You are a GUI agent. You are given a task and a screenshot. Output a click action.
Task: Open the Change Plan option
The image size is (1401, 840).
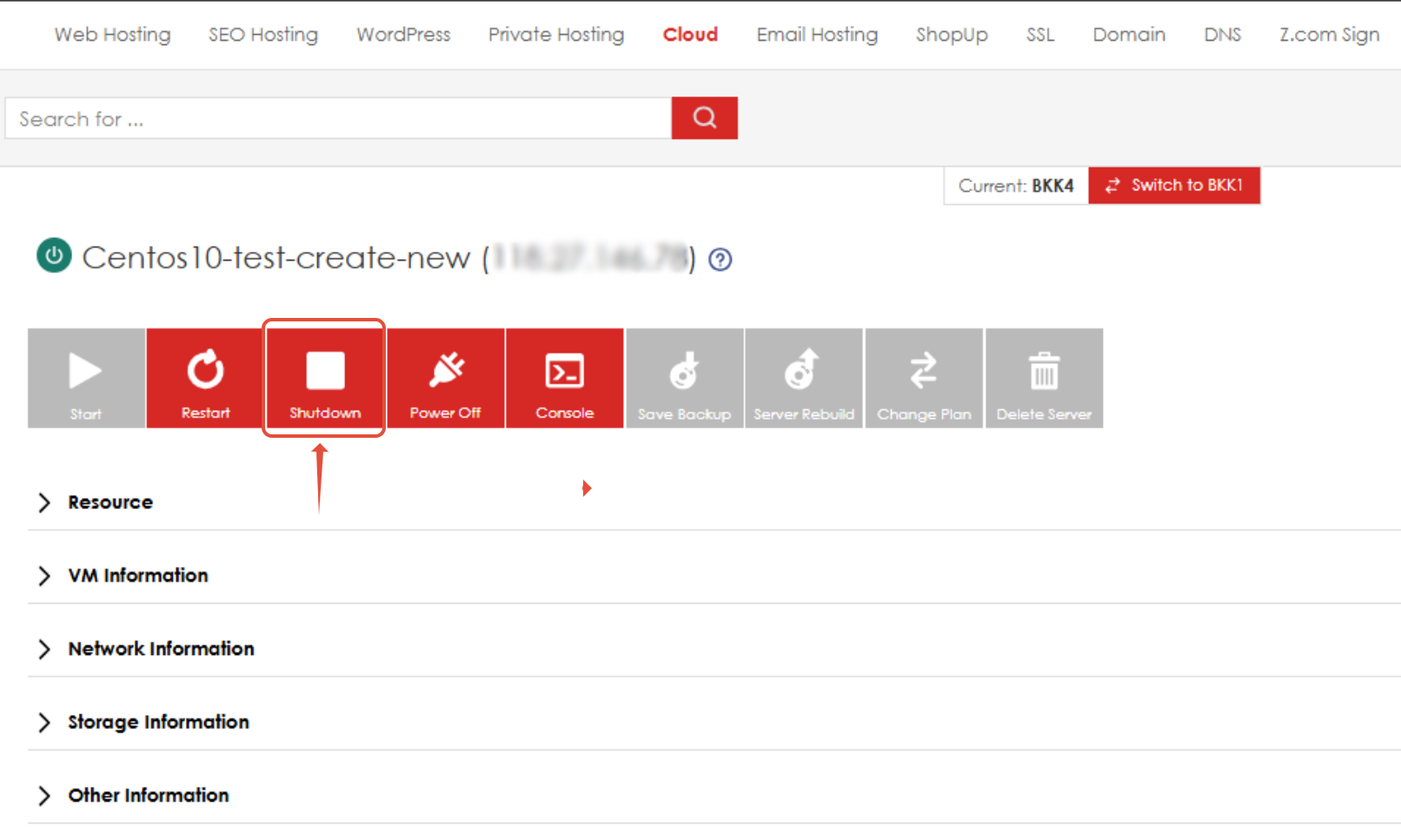[x=924, y=378]
